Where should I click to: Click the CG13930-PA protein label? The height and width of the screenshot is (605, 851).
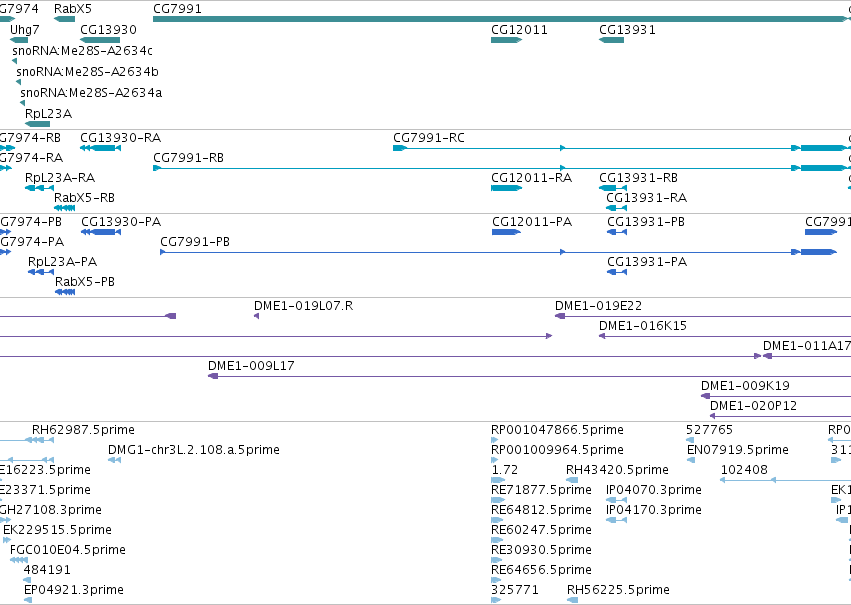pos(121,222)
